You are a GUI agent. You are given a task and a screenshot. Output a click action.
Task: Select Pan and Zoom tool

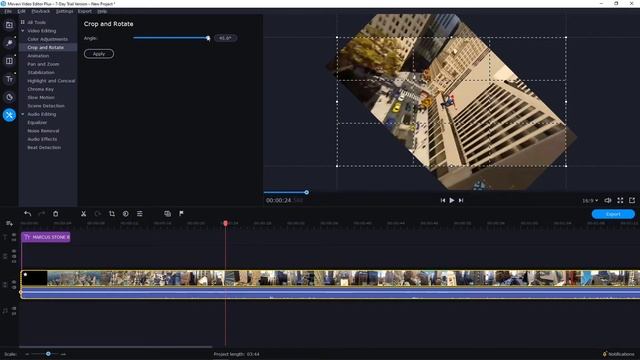click(43, 64)
